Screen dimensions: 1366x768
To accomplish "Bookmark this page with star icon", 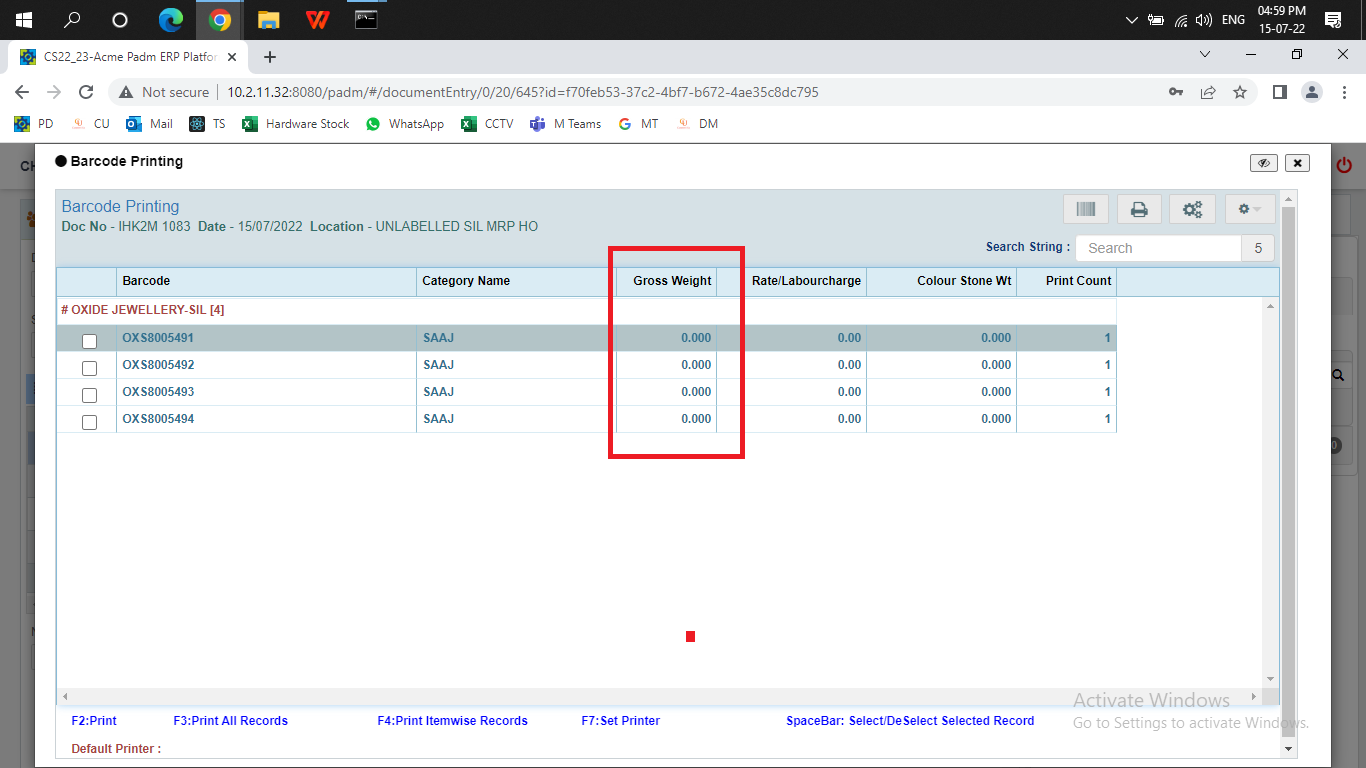I will point(1240,92).
